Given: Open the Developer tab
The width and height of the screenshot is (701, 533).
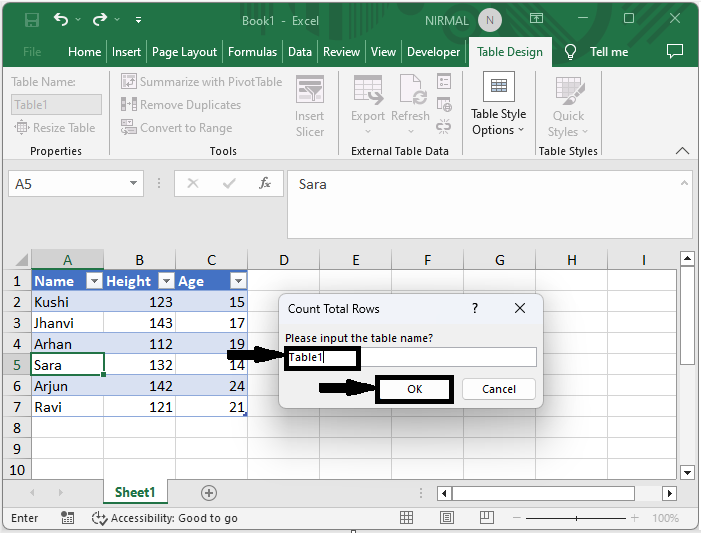Looking at the screenshot, I should 433,52.
